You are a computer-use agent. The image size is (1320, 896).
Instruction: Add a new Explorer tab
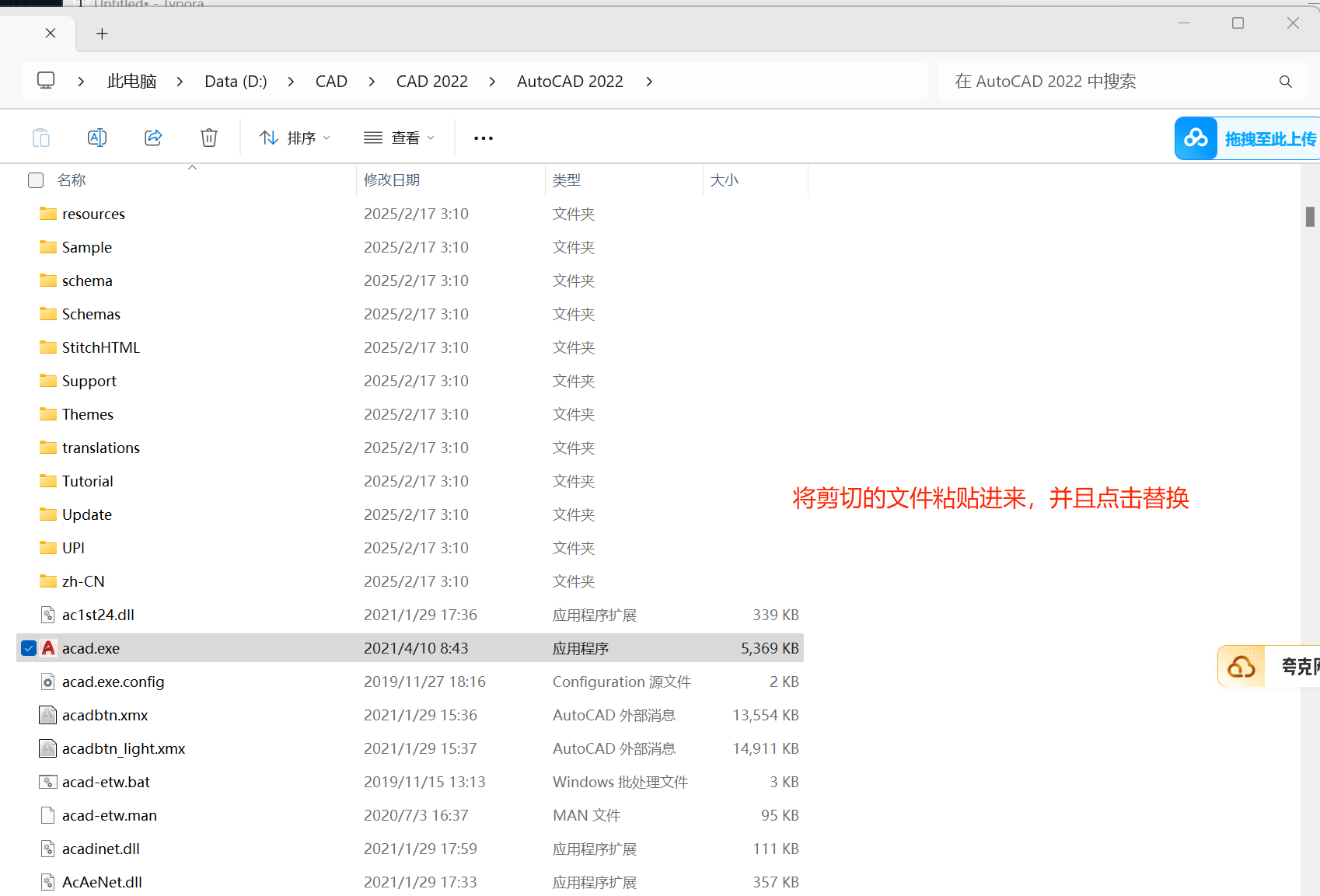(102, 33)
